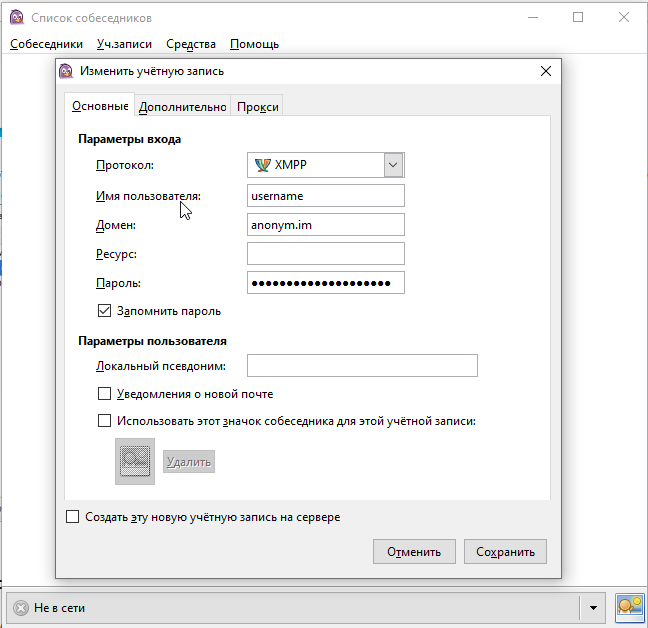Image resolution: width=648 pixels, height=628 pixels.
Task: Click the Pidgin icon in dialog title bar
Action: [66, 71]
